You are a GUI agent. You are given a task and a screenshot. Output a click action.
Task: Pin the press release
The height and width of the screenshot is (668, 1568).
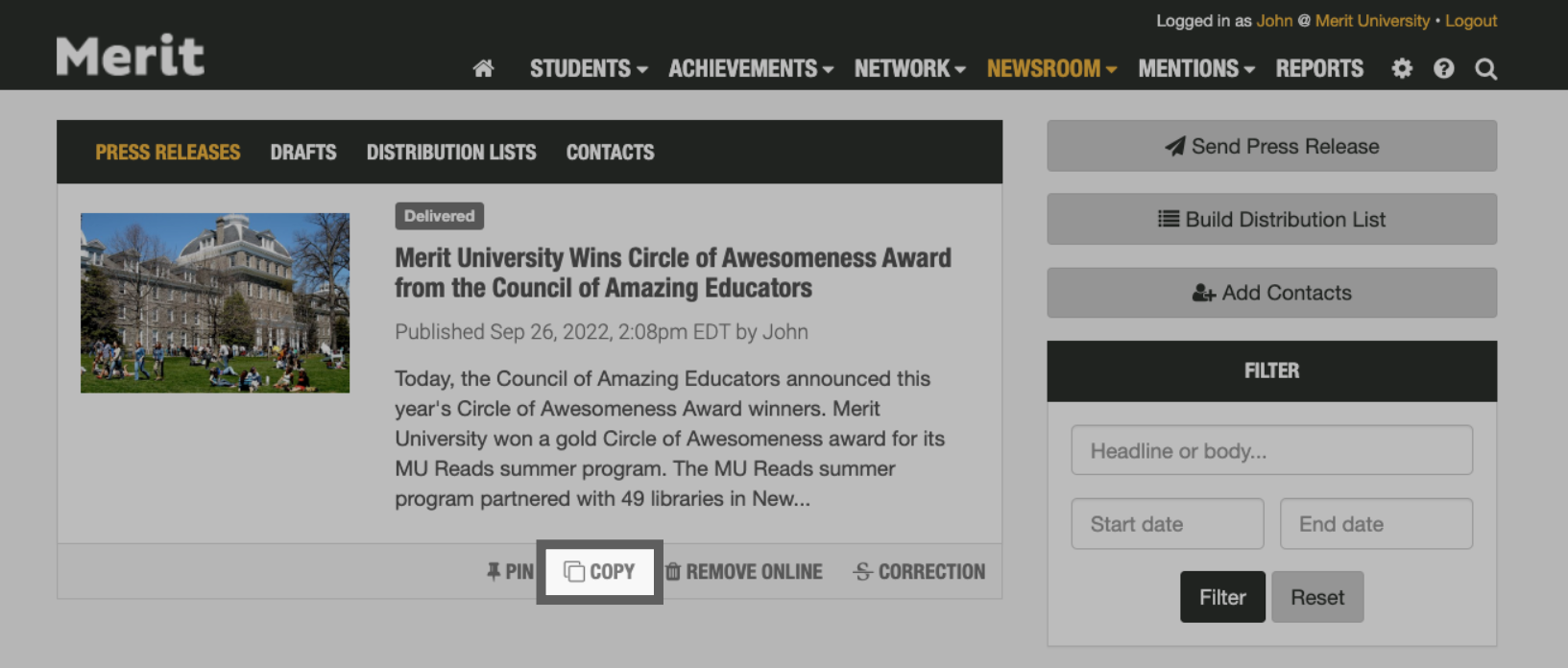pos(510,572)
